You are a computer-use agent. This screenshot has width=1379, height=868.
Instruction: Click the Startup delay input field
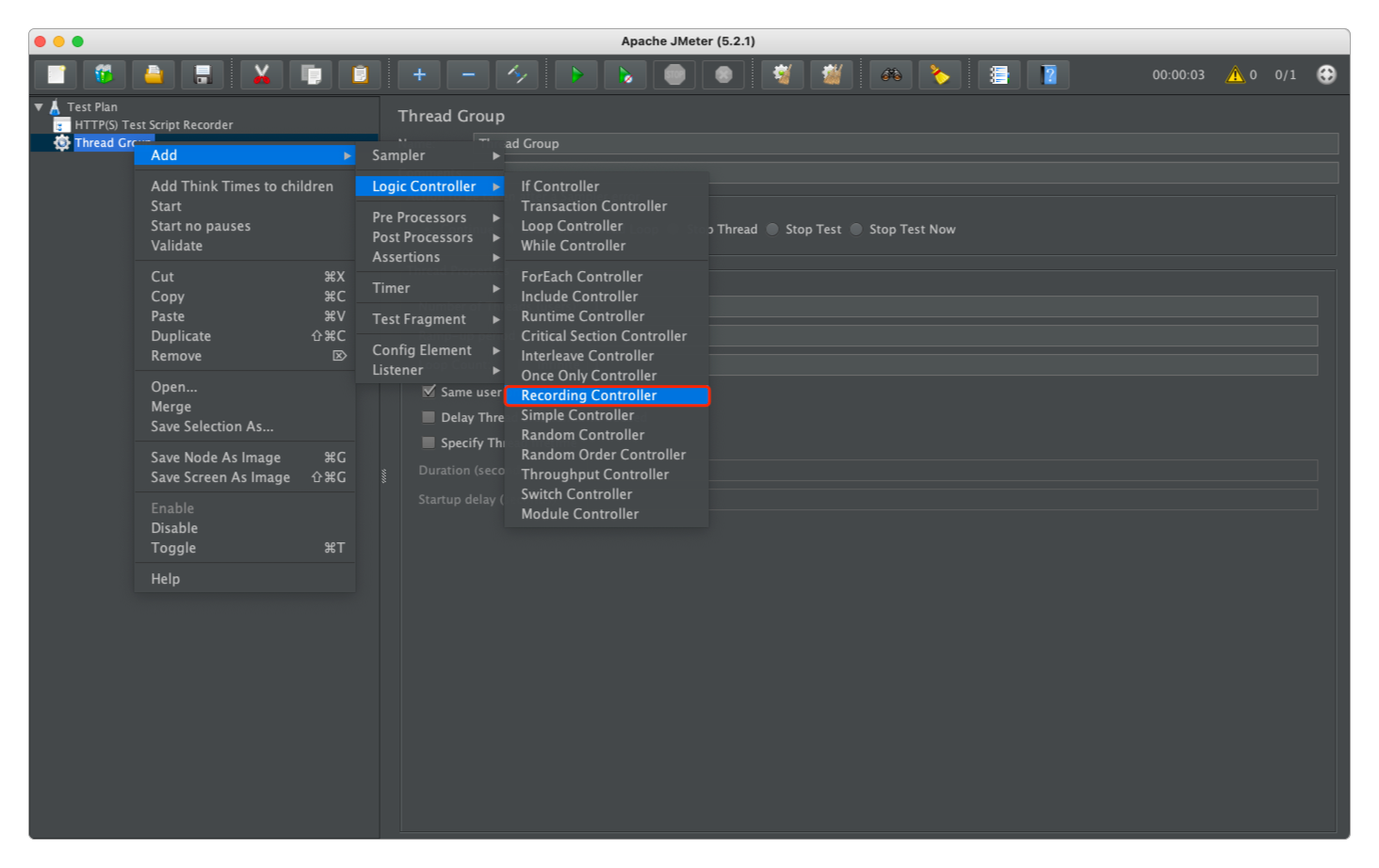(1013, 499)
